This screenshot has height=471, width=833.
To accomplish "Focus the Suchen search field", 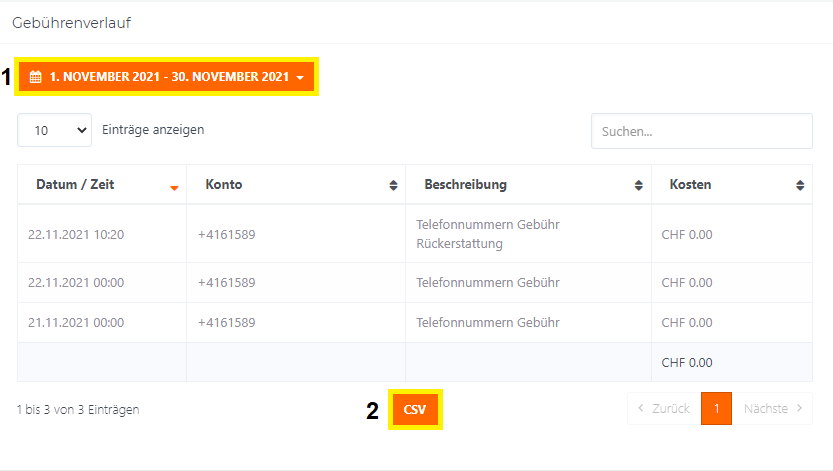I will tap(701, 131).
